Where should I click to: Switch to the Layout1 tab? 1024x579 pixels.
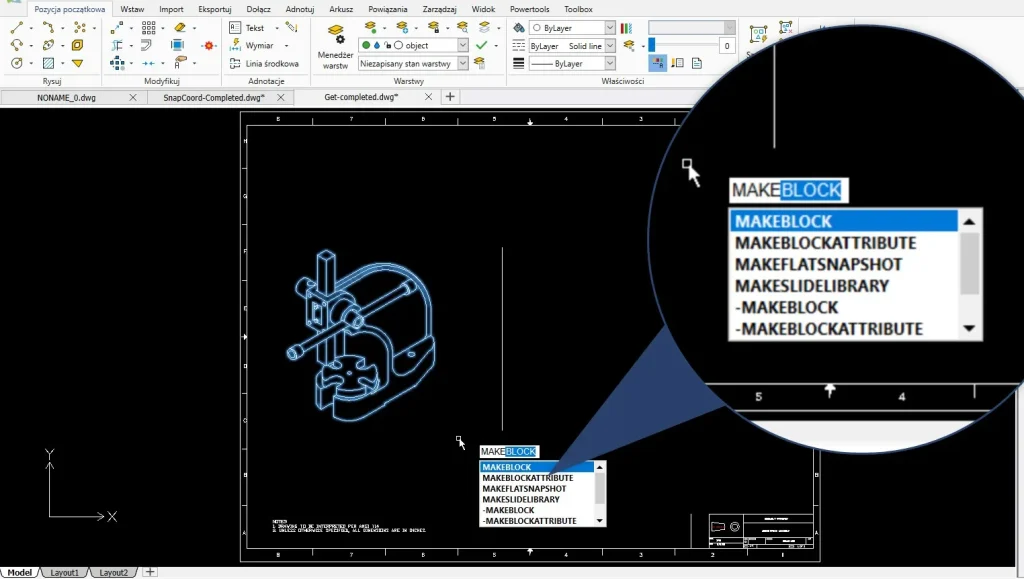(65, 572)
